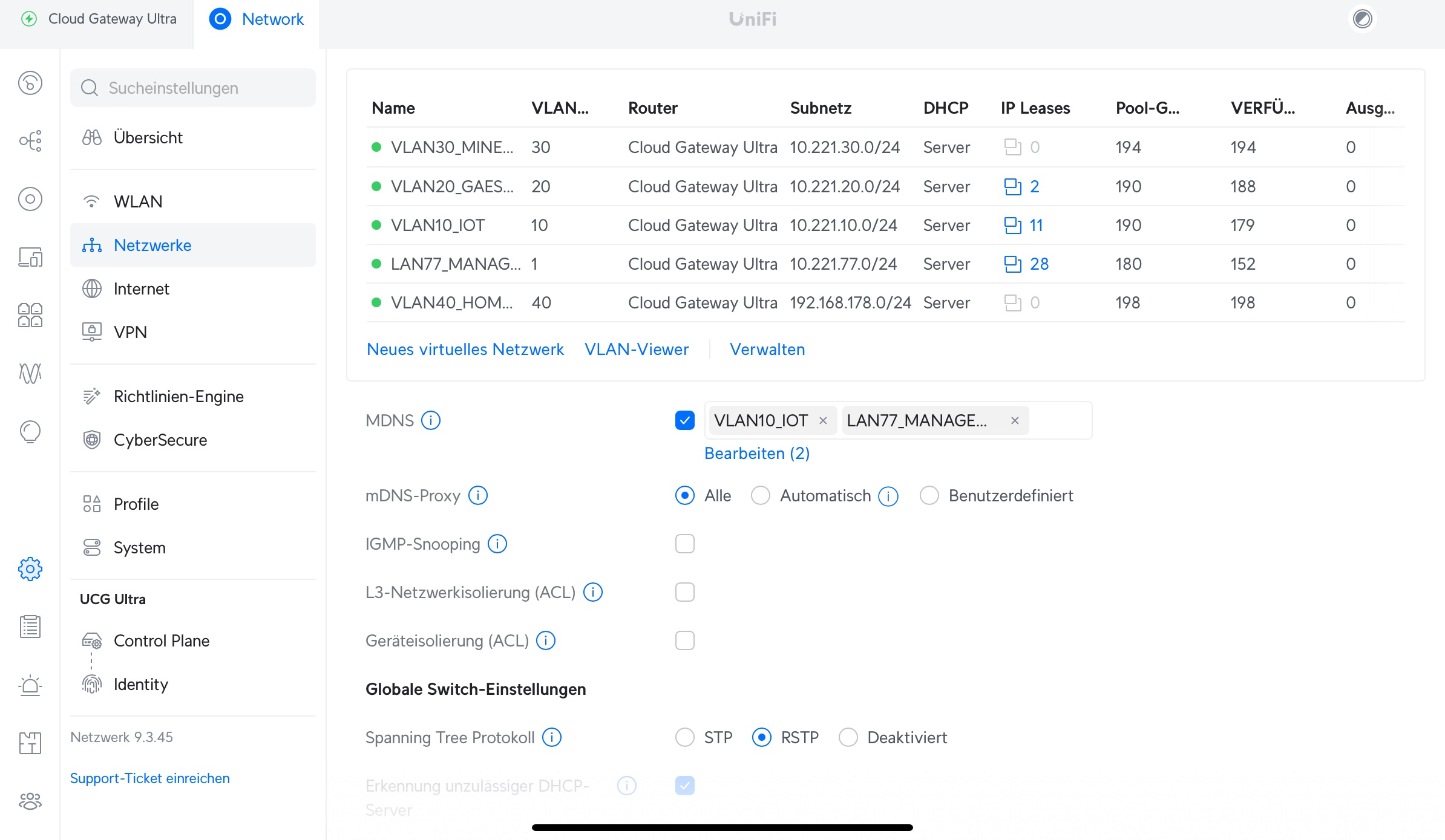Click the client devices icon in sidebar
The width and height of the screenshot is (1445, 840).
click(30, 257)
